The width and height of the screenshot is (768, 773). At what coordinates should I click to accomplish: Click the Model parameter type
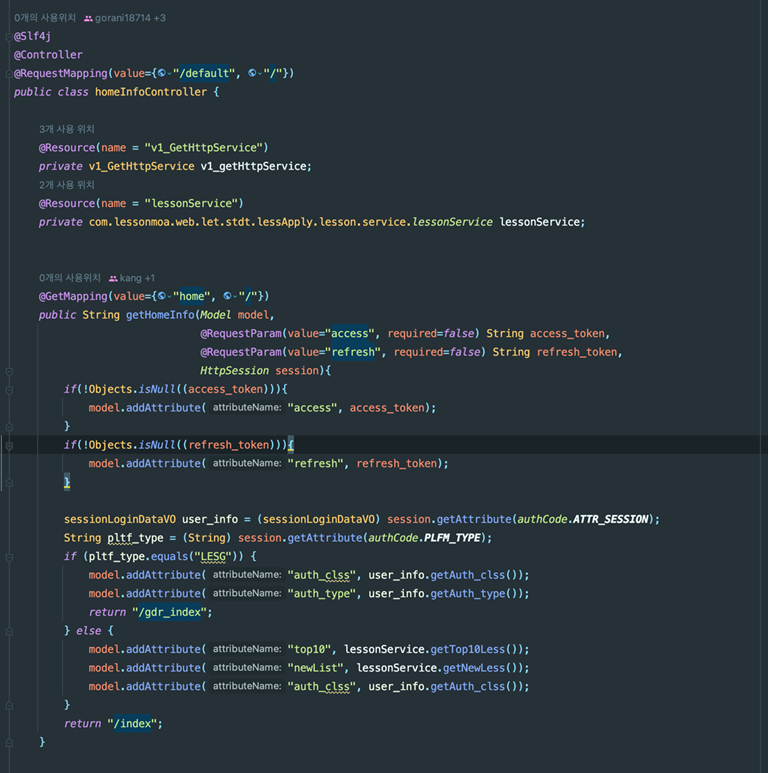pyautogui.click(x=216, y=315)
